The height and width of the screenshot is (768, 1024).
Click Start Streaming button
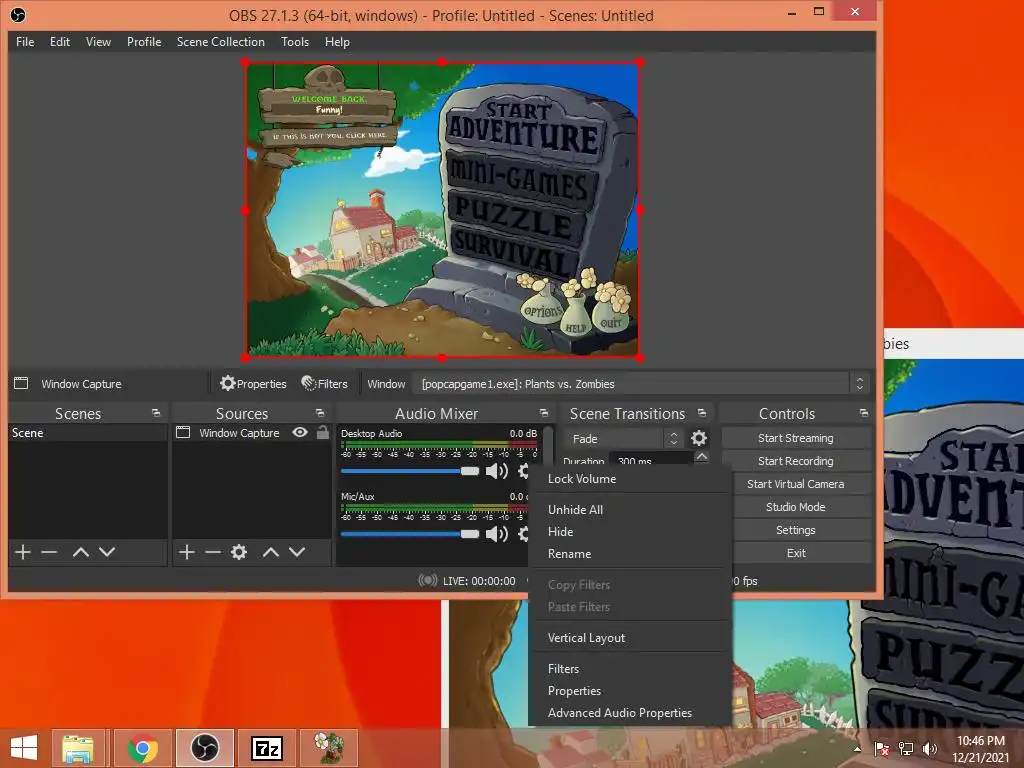795,438
